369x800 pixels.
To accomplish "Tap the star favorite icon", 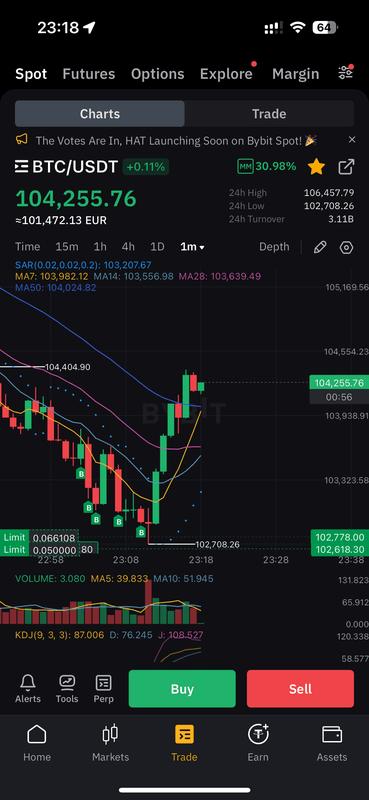I will (316, 167).
